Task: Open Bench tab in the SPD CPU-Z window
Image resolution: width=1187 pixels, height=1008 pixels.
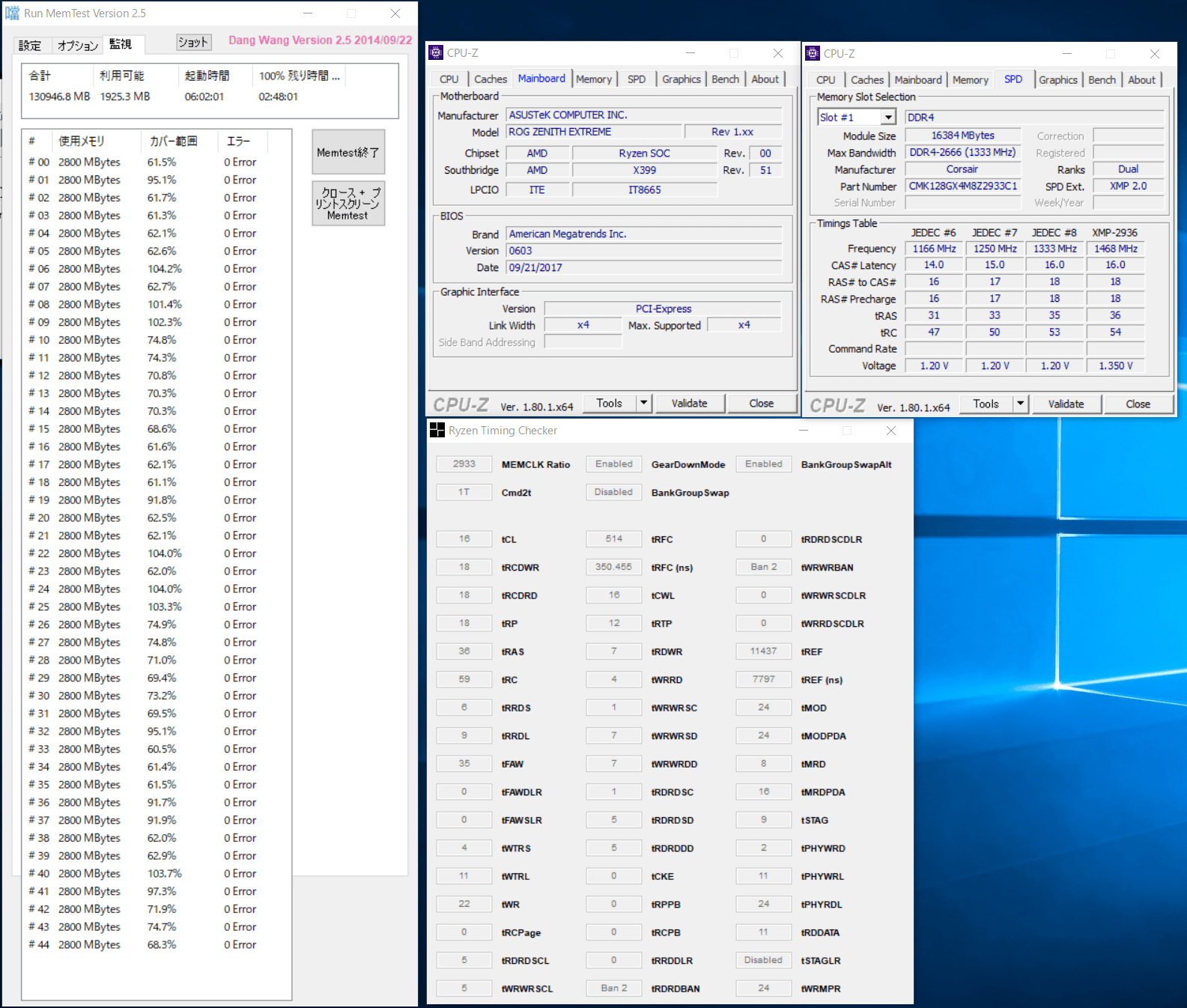Action: click(1102, 79)
